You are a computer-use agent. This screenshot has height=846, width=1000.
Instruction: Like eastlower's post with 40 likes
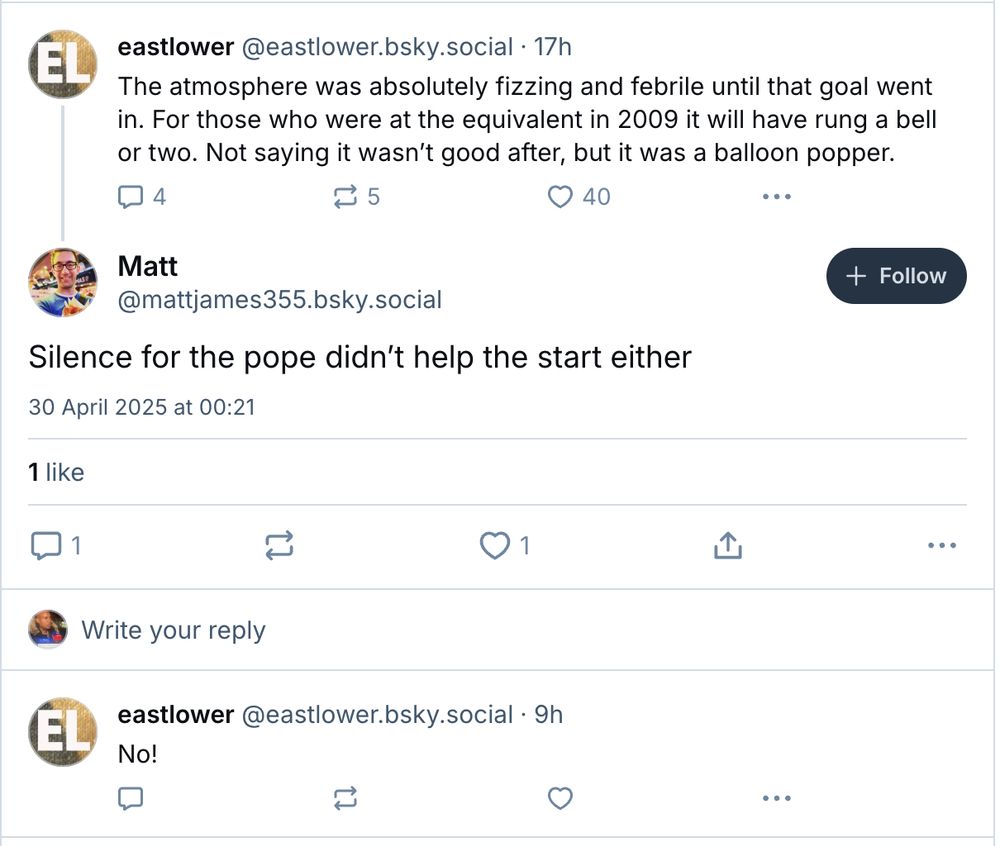click(x=561, y=197)
